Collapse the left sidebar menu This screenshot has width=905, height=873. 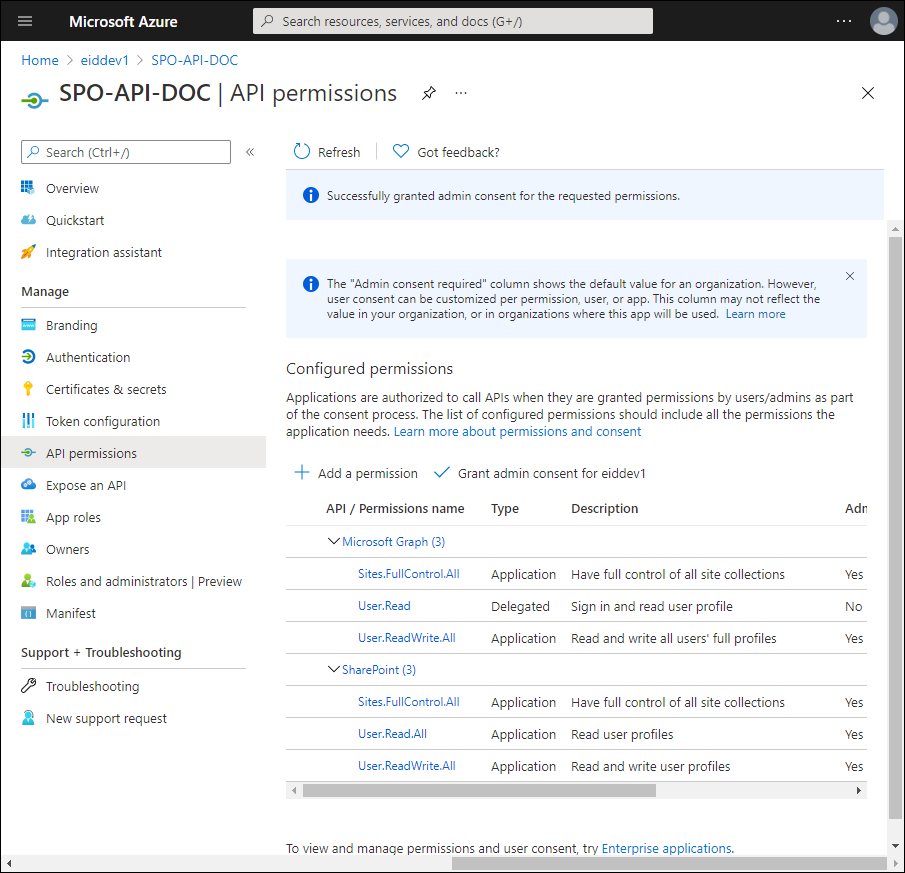point(250,152)
